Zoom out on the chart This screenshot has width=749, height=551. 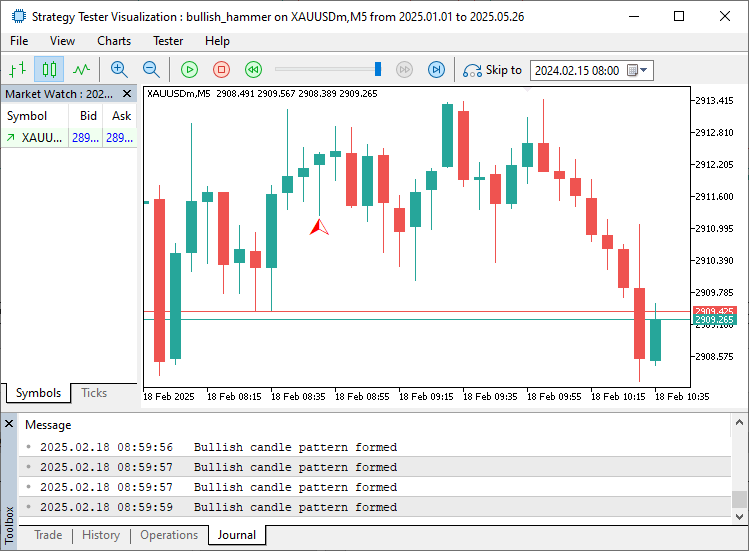click(151, 70)
